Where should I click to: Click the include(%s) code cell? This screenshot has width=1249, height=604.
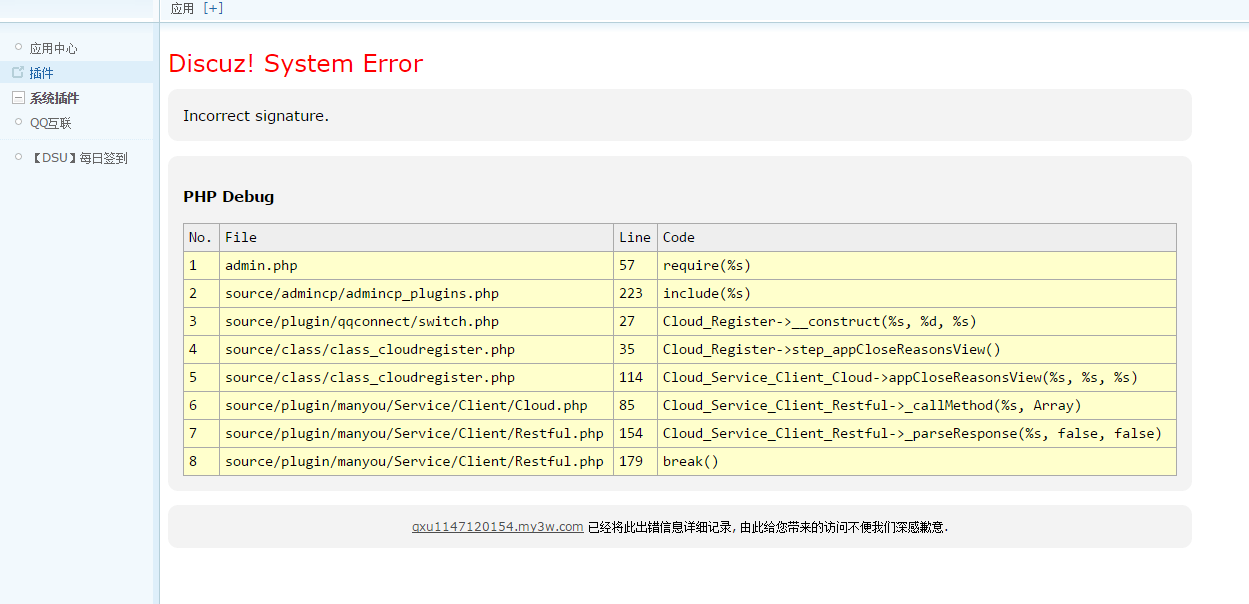pyautogui.click(x=917, y=293)
